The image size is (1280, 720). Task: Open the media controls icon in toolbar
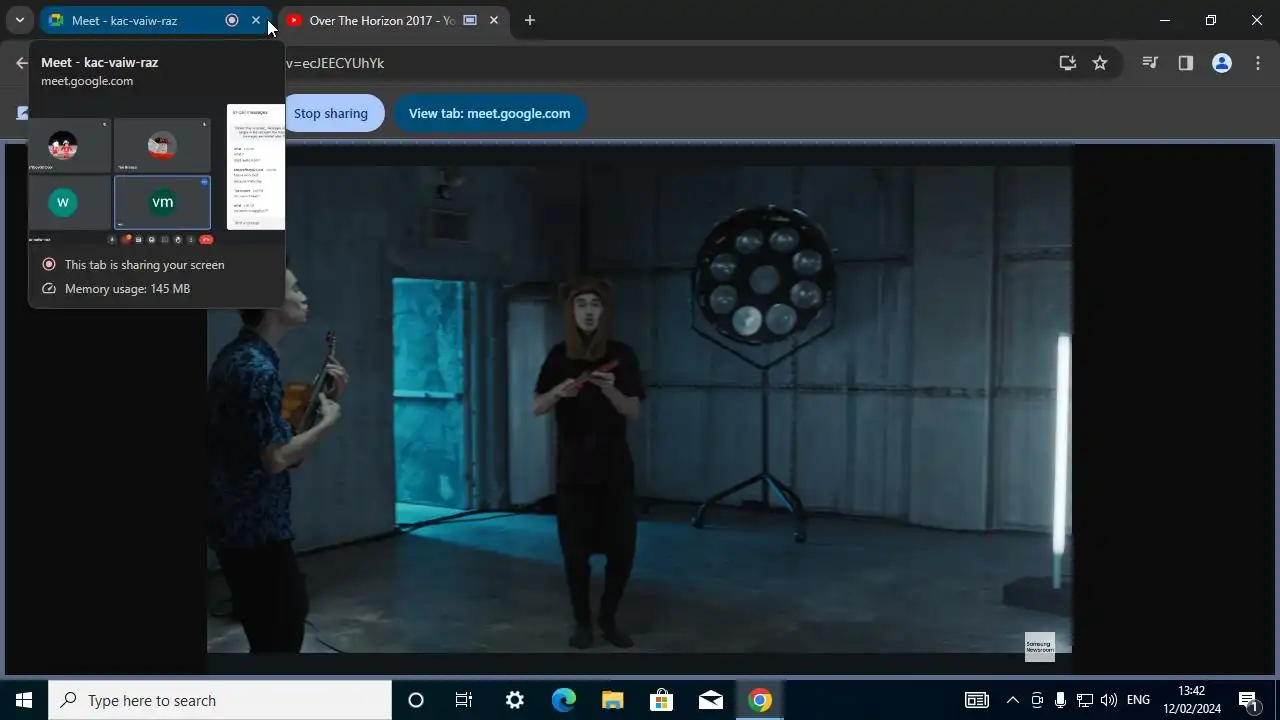1150,63
